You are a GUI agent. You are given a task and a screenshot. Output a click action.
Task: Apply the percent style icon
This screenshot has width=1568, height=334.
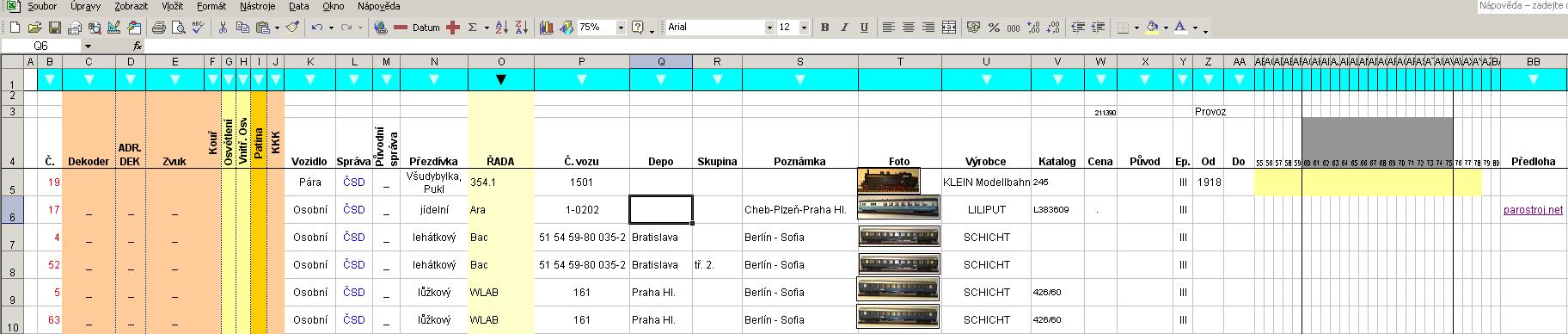click(994, 28)
